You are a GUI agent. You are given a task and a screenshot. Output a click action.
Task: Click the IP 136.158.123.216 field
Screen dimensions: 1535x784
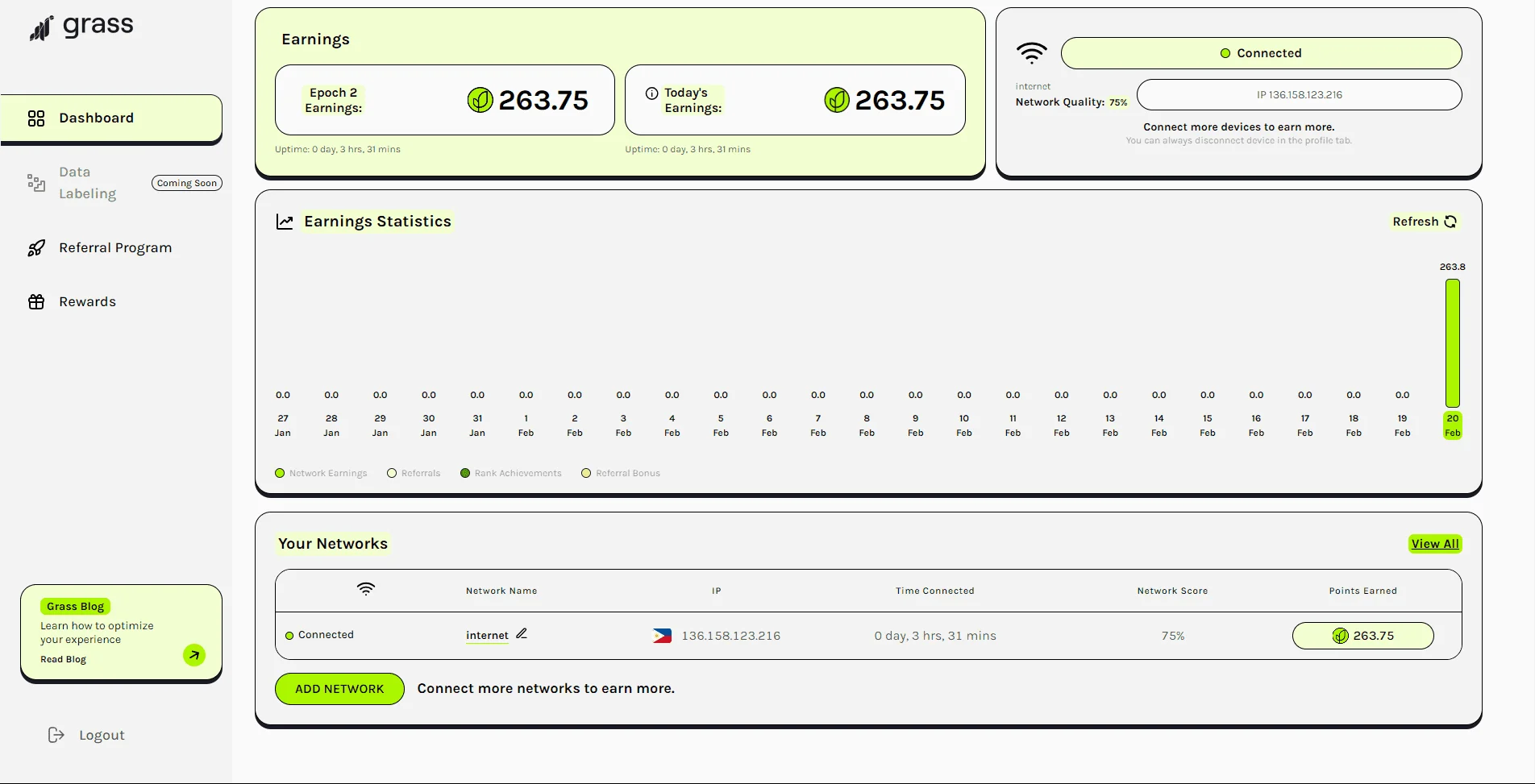coord(1299,95)
